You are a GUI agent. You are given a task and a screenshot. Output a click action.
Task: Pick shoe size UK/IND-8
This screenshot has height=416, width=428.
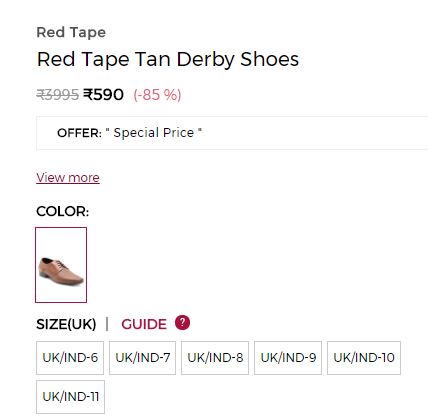[x=215, y=358]
